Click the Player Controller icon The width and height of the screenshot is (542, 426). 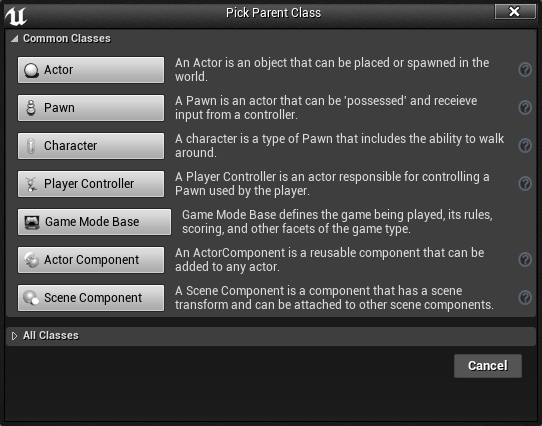tap(31, 184)
